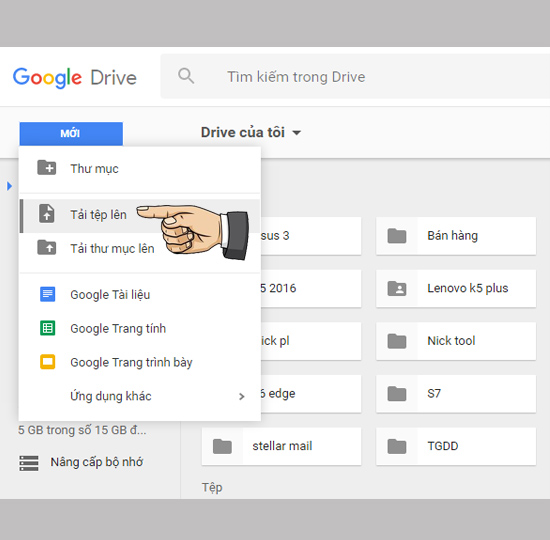Viewport: 550px width, 540px height.
Task: Click the file upload icon beside Tải tệp lên
Action: coord(47,213)
